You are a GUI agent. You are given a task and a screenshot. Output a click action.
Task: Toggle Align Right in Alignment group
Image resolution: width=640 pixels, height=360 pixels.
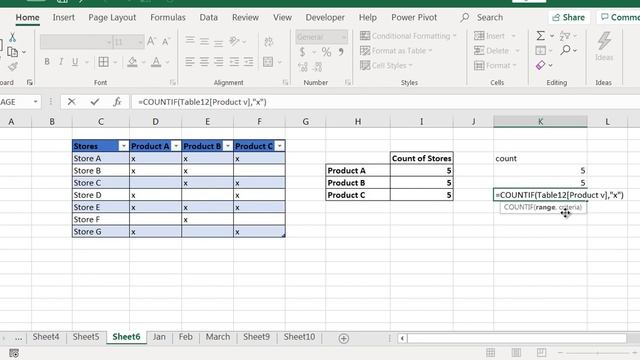point(219,62)
